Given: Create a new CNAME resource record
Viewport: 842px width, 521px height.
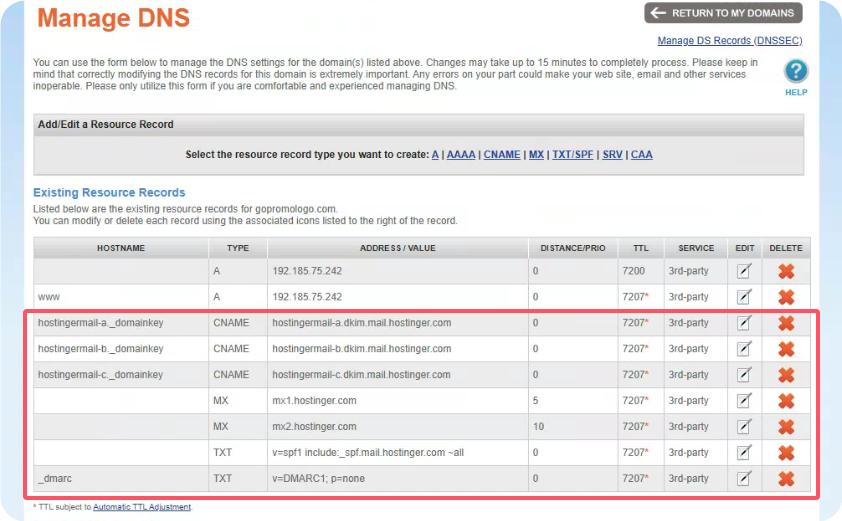Looking at the screenshot, I should [x=501, y=155].
